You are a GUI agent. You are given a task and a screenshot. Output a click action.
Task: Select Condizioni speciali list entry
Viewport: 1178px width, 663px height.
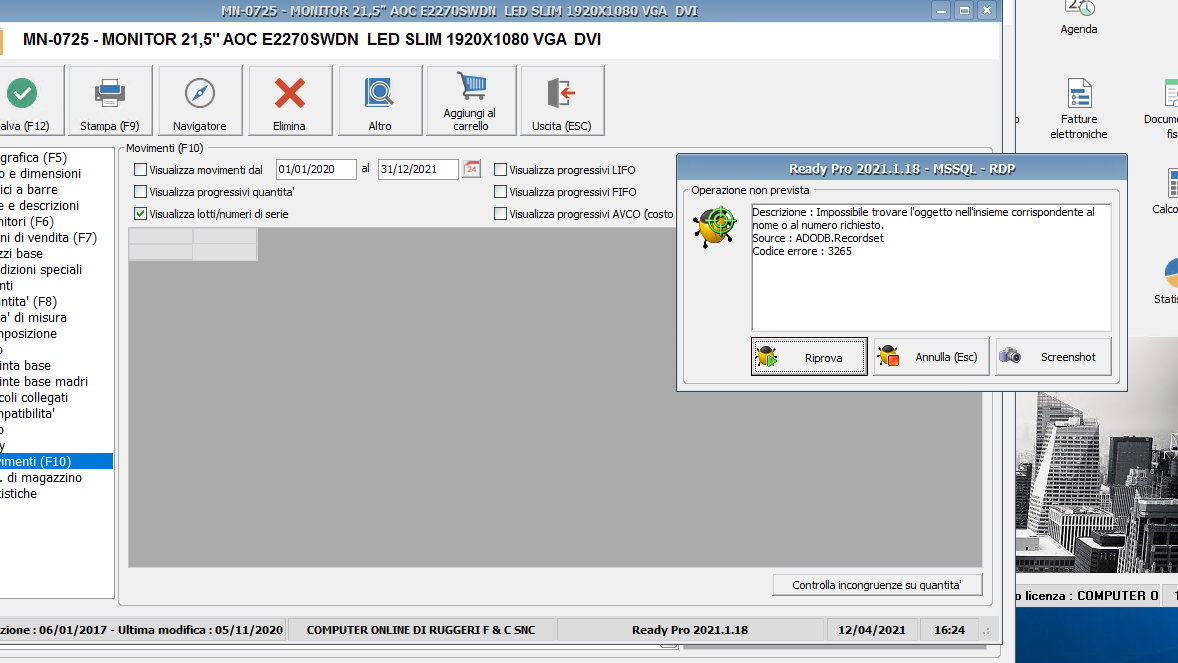[x=56, y=269]
